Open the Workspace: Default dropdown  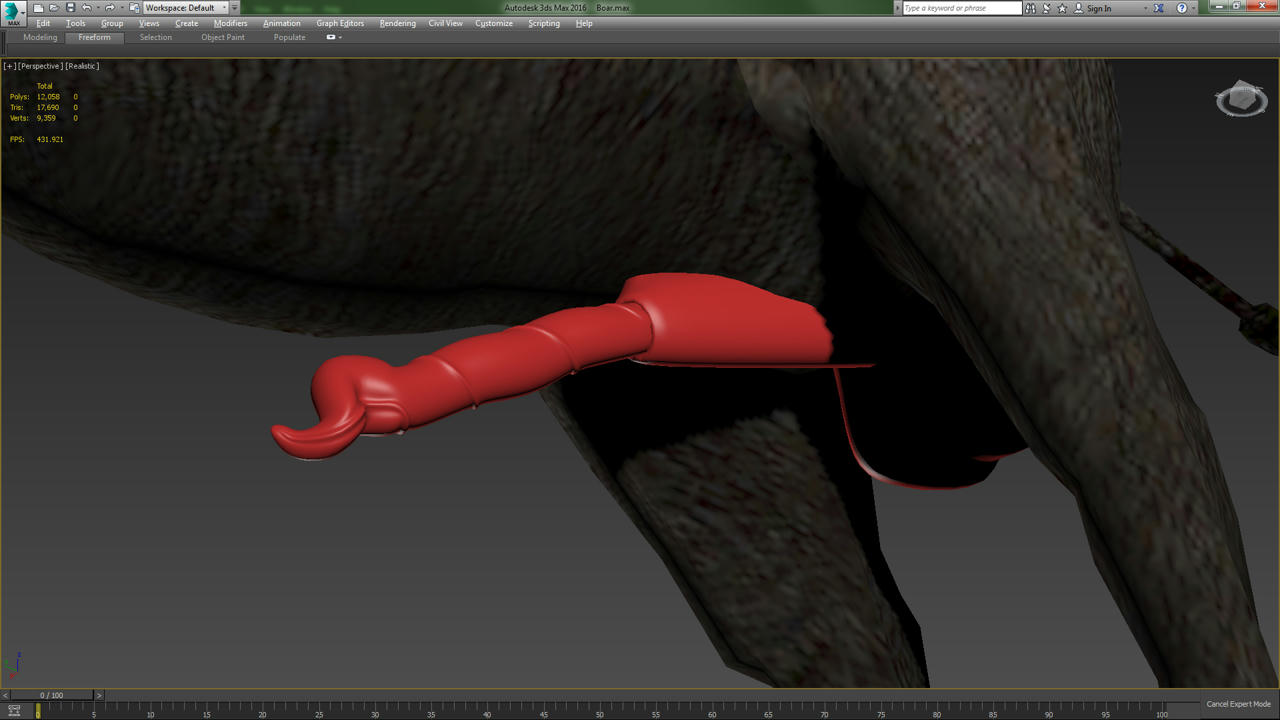pos(185,8)
